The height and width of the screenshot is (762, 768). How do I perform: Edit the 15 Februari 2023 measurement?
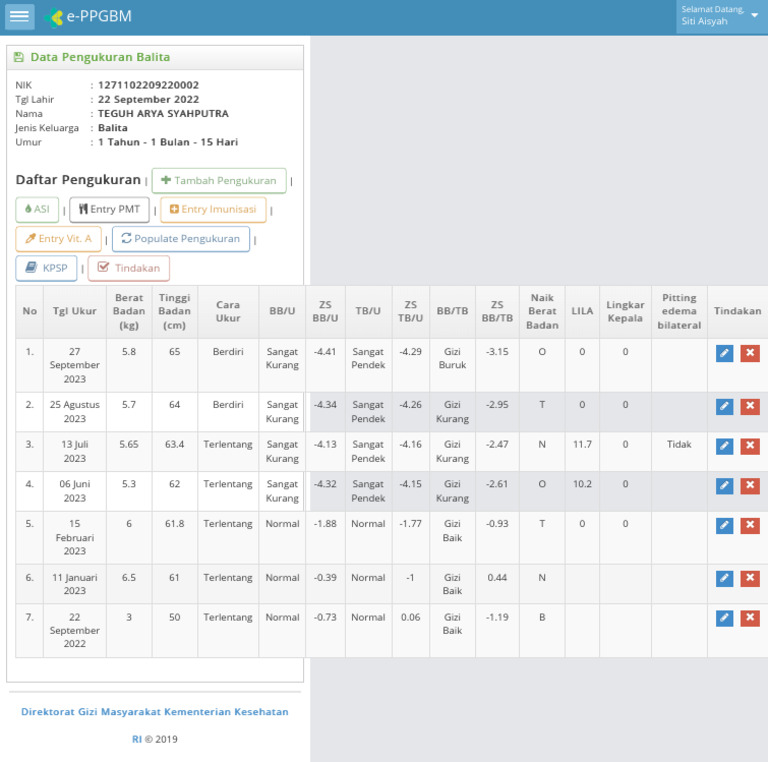pos(724,525)
